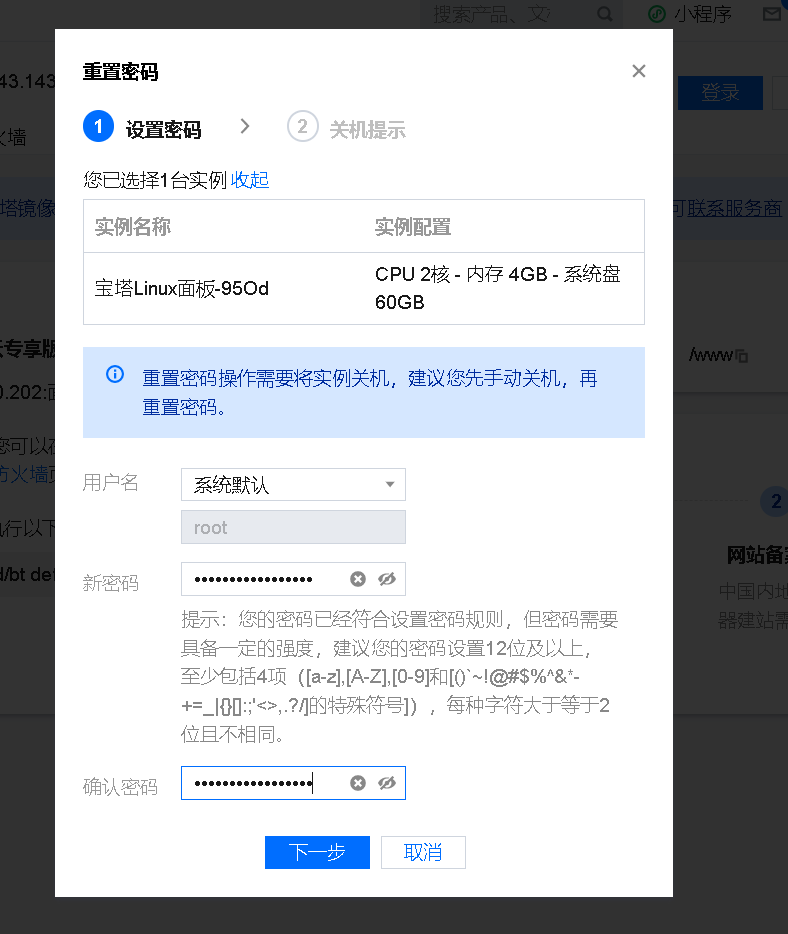
Task: Clear the 新密码 field with its X icon
Action: click(x=357, y=579)
